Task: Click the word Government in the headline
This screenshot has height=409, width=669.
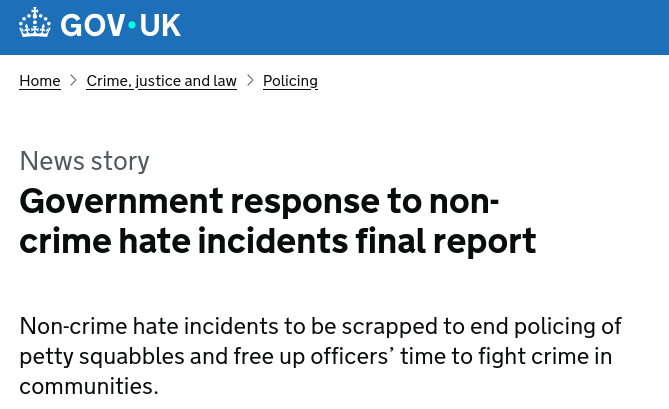Action: (x=122, y=201)
